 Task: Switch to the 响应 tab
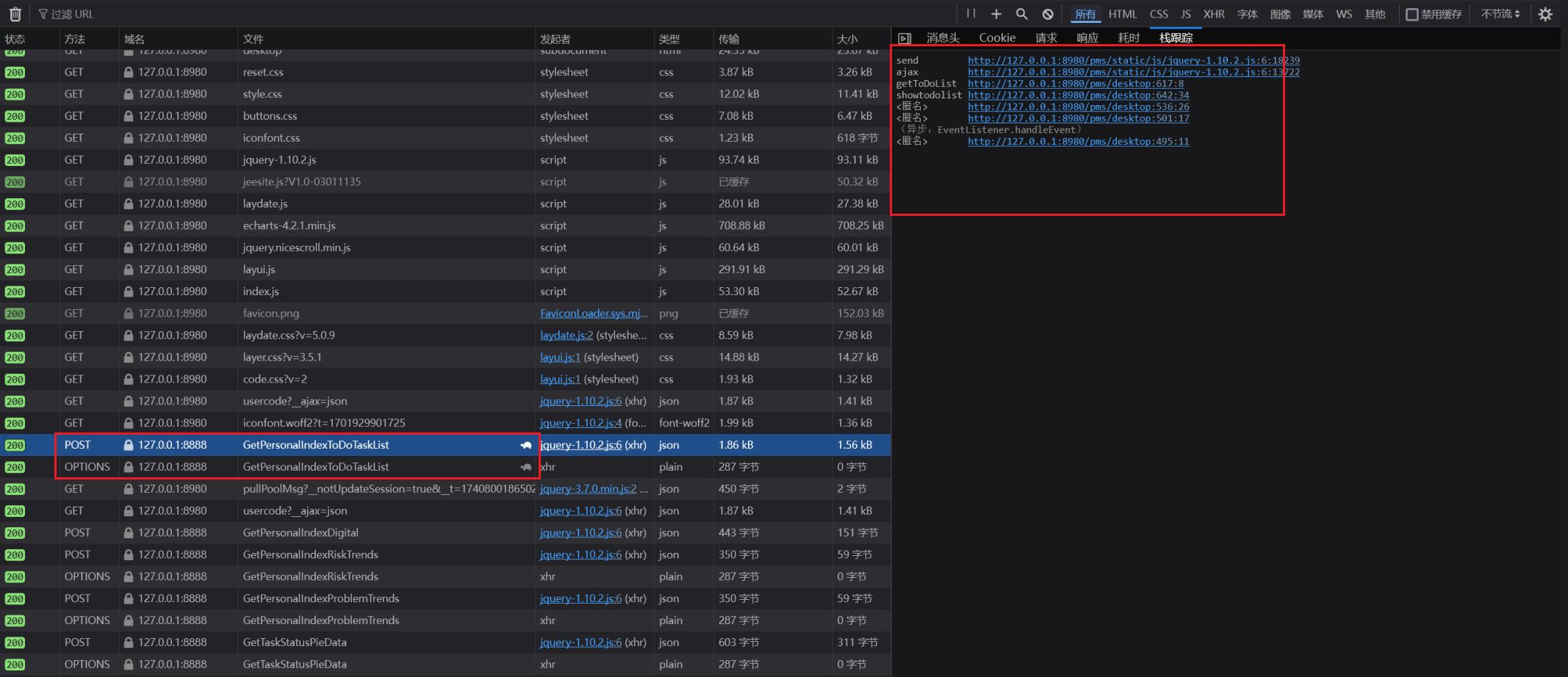[x=1087, y=38]
